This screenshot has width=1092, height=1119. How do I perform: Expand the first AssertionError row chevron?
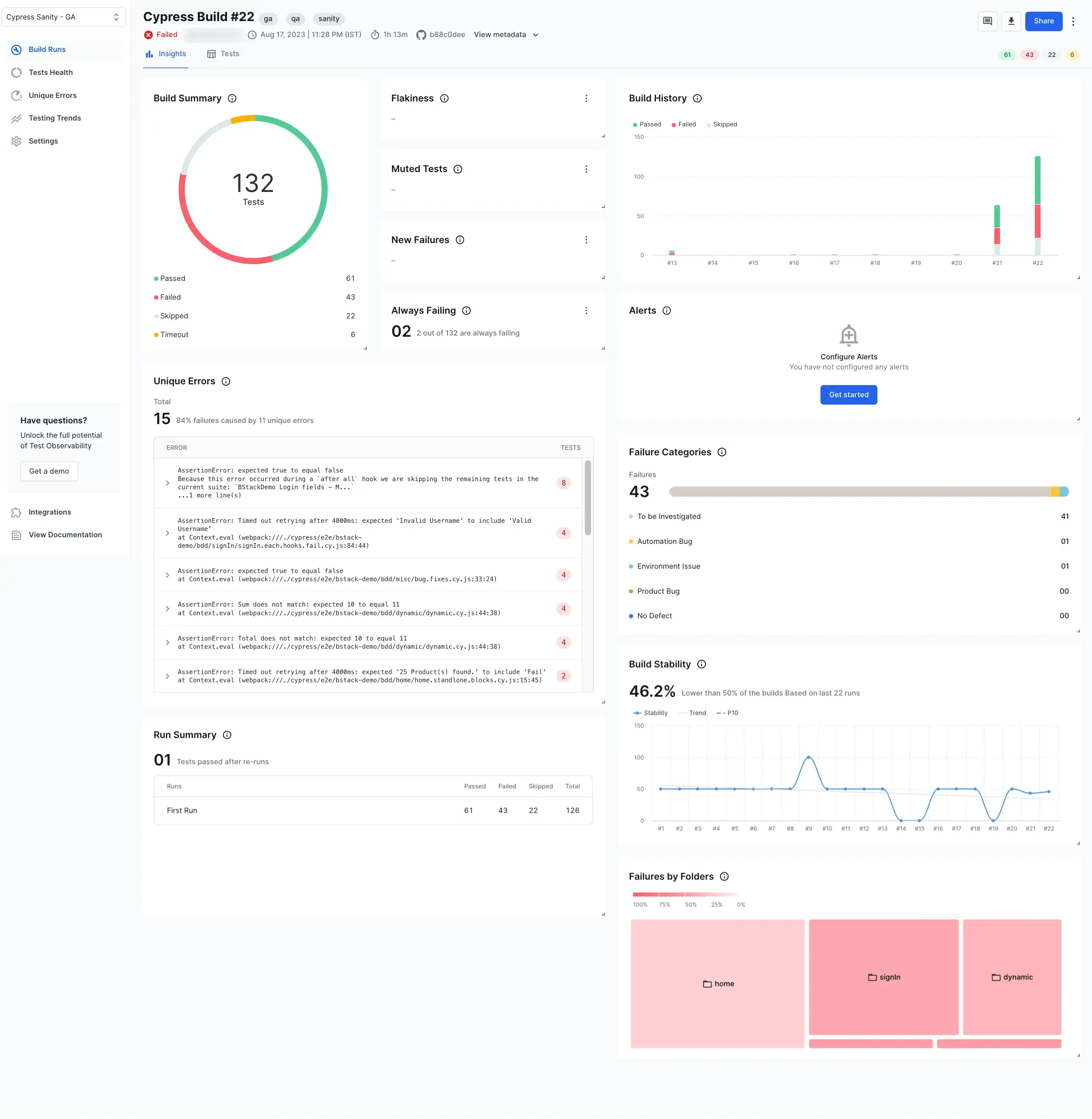(167, 483)
